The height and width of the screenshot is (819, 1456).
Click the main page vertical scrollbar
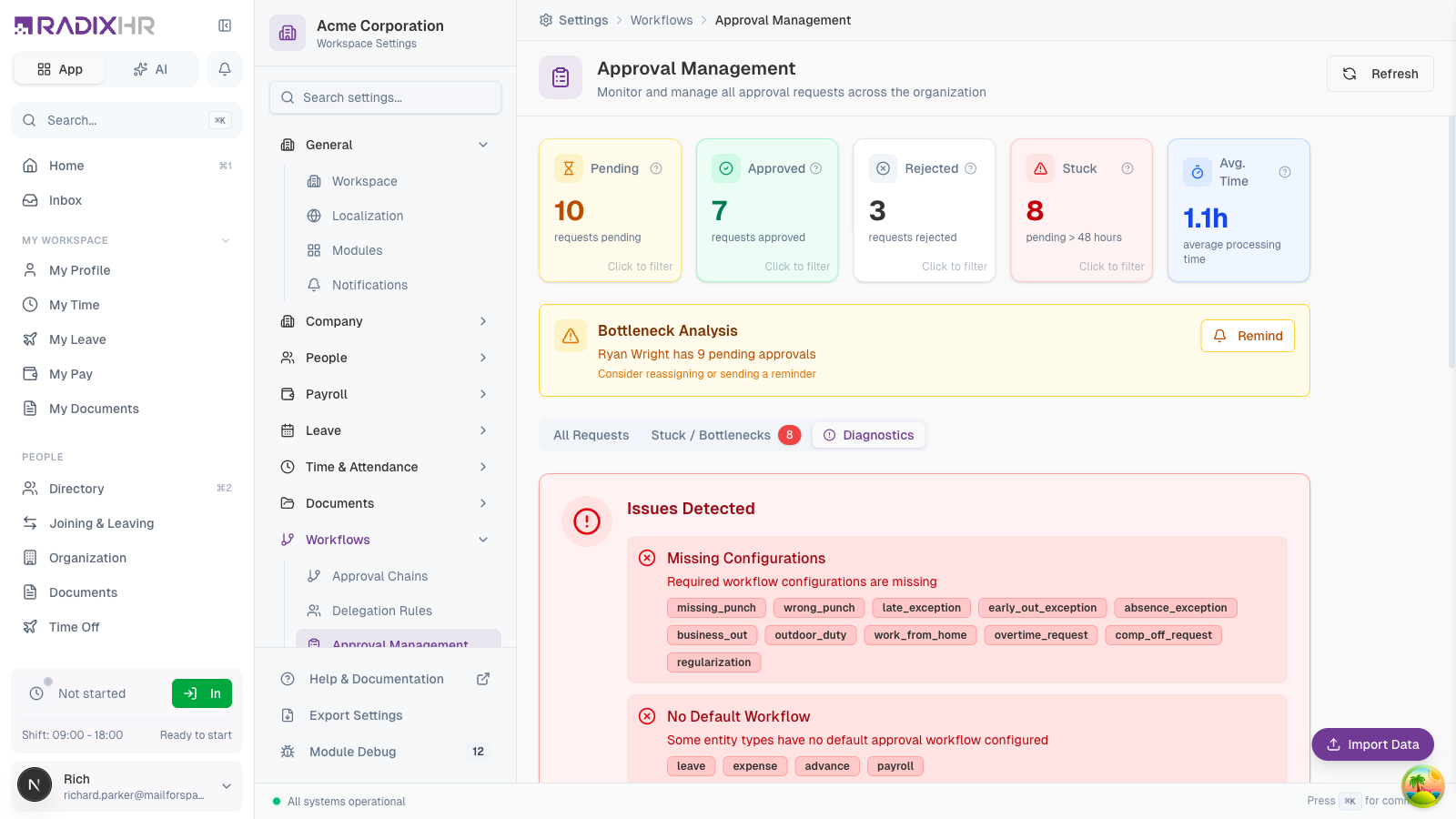coord(1451,241)
